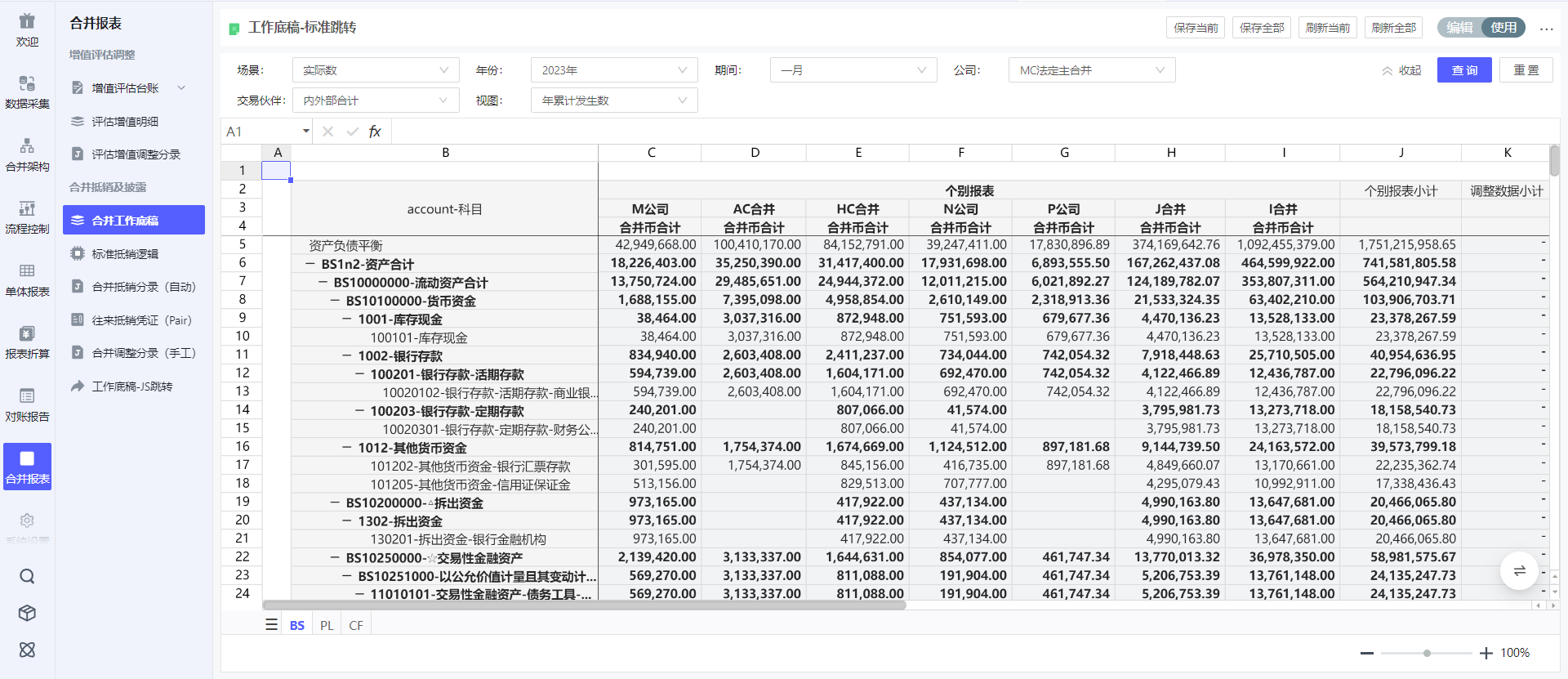Switch mode toggle to 使用
Image resolution: width=1568 pixels, height=679 pixels.
click(1503, 28)
